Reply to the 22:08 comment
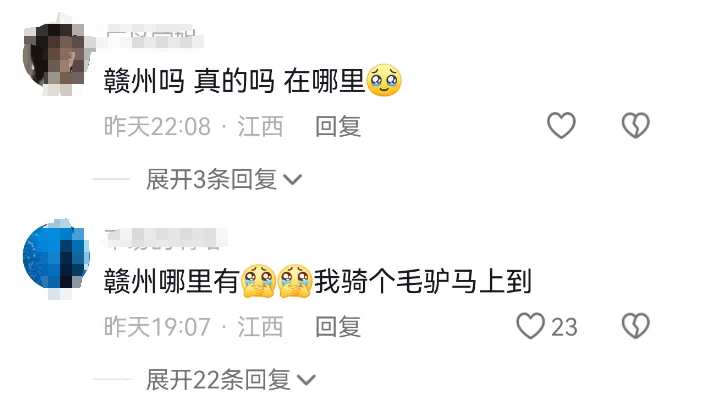The width and height of the screenshot is (704, 417). pos(338,126)
